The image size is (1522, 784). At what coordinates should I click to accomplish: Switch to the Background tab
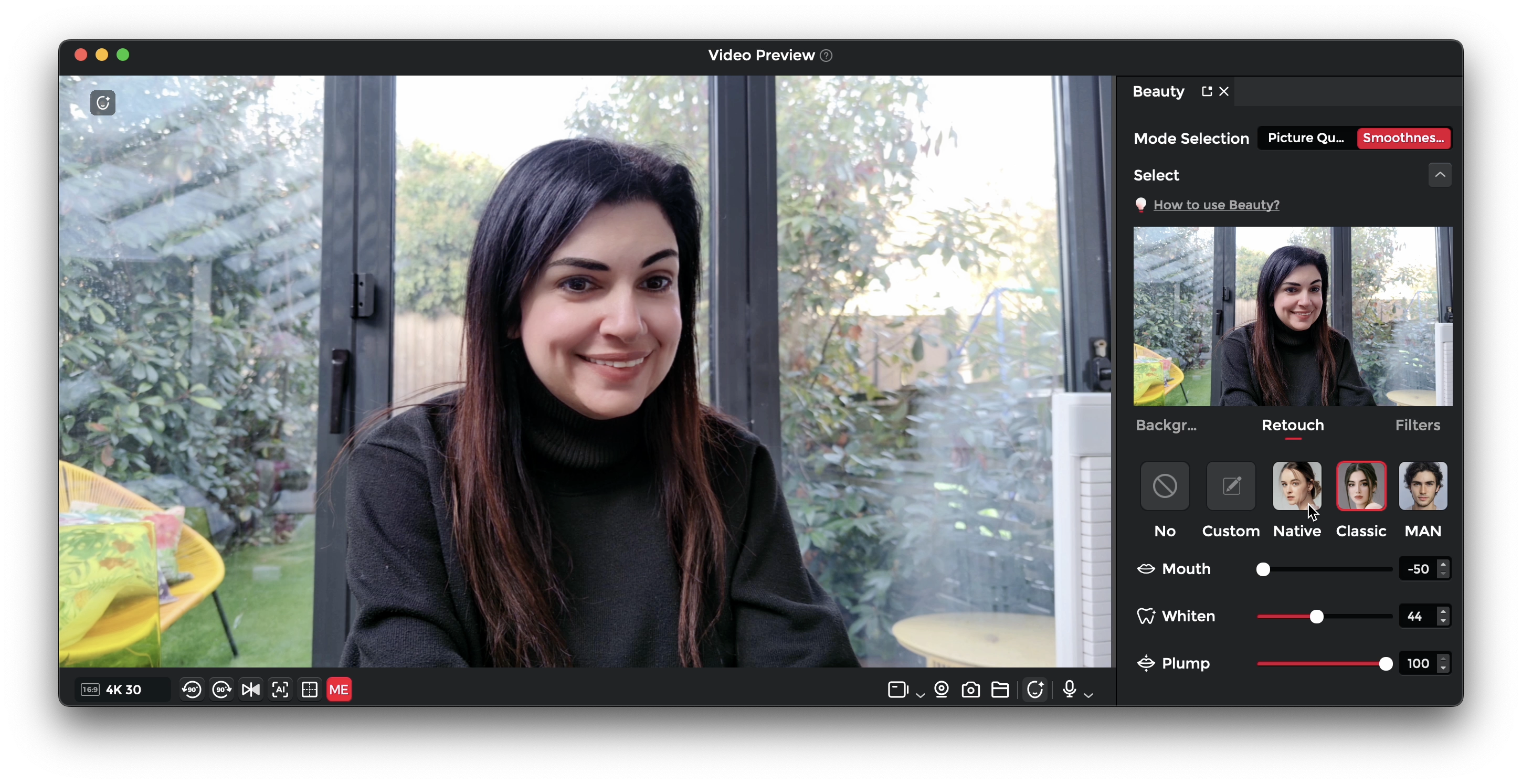(1166, 426)
